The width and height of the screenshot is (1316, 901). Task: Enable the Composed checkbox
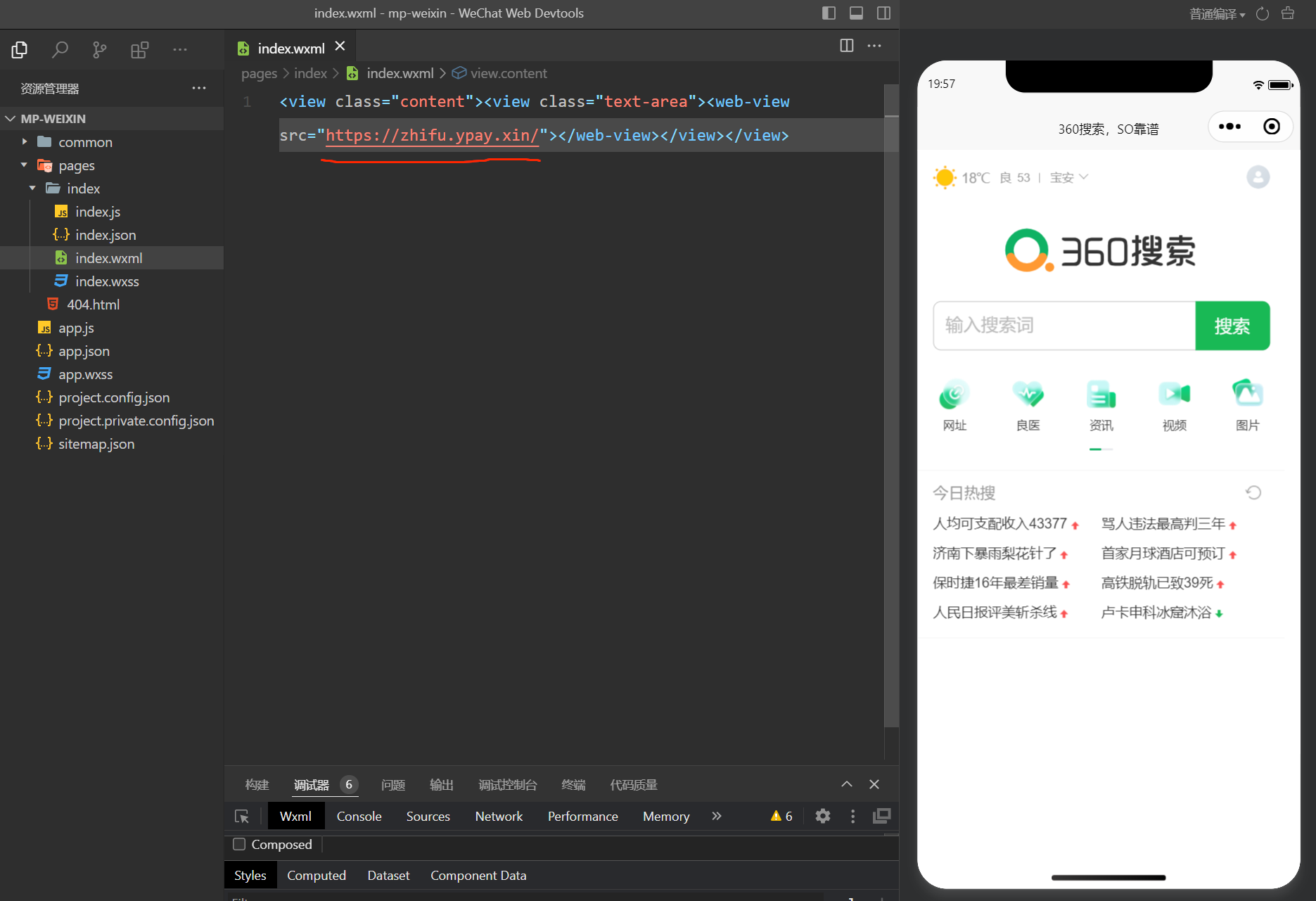(240, 844)
